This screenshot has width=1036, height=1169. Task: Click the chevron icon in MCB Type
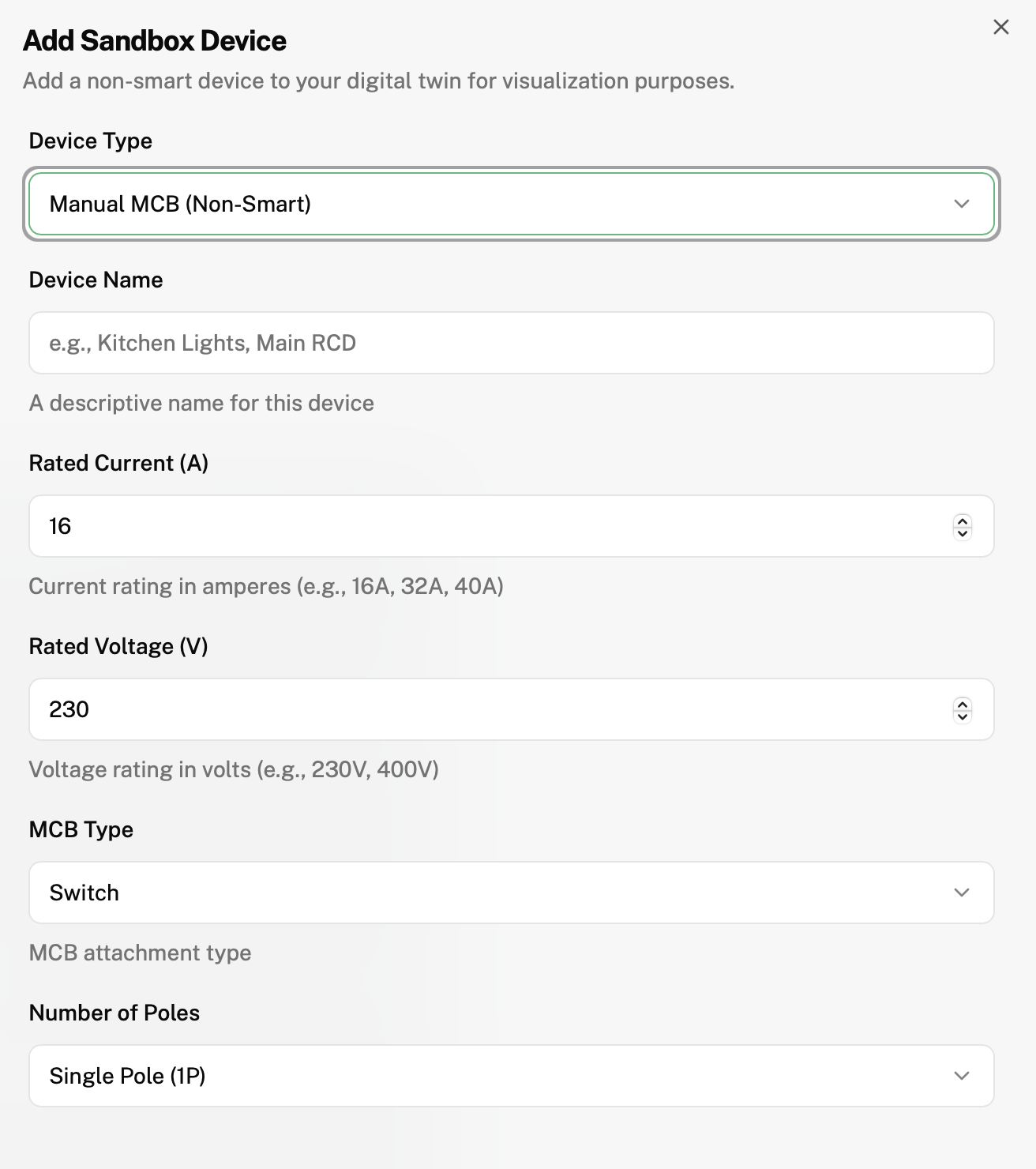(961, 893)
